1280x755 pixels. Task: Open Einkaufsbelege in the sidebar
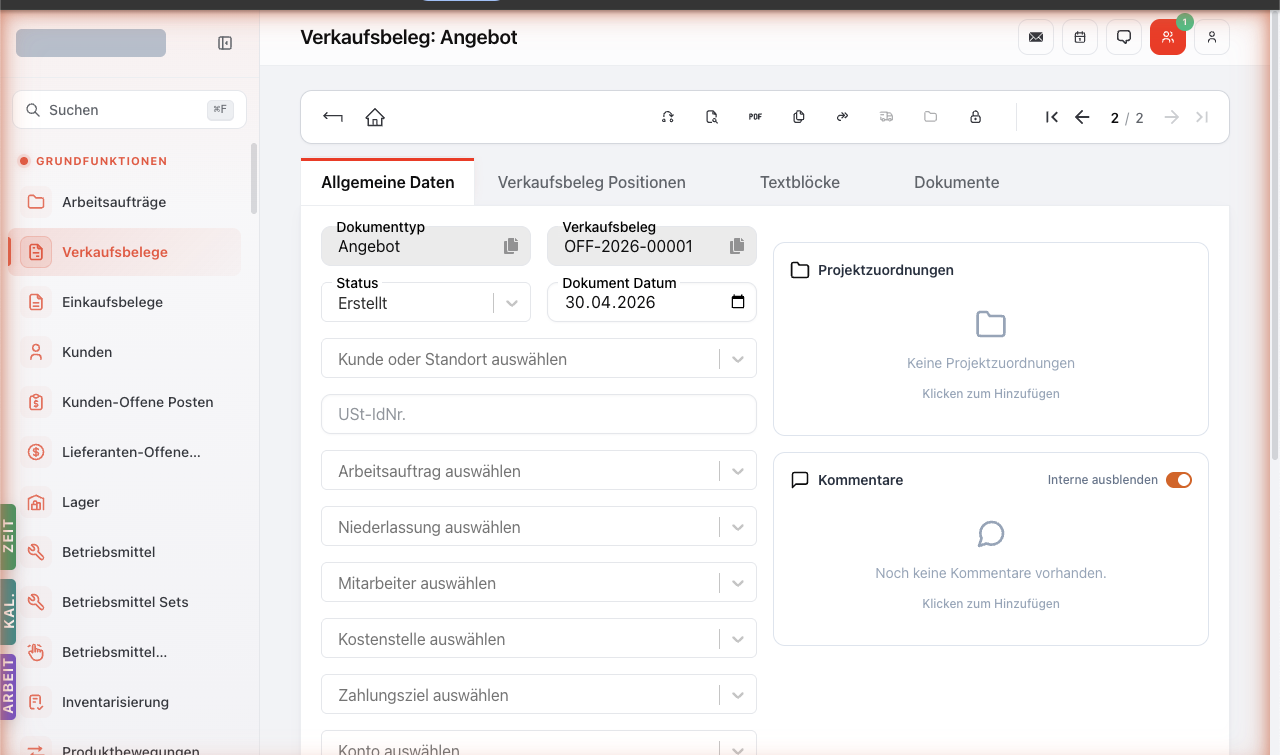(124, 302)
